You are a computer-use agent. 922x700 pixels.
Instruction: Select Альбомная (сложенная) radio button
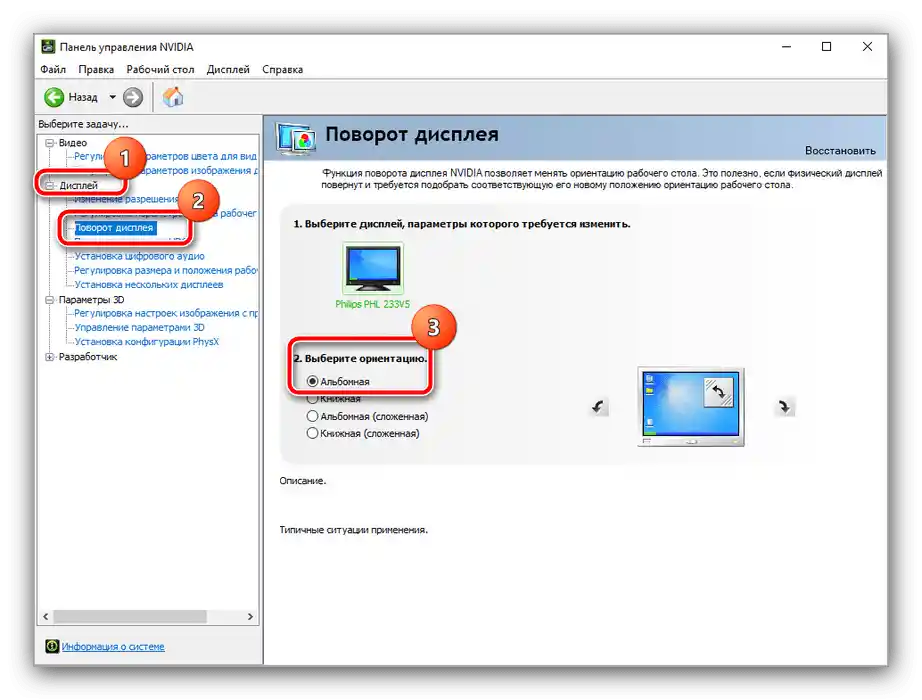tap(312, 416)
